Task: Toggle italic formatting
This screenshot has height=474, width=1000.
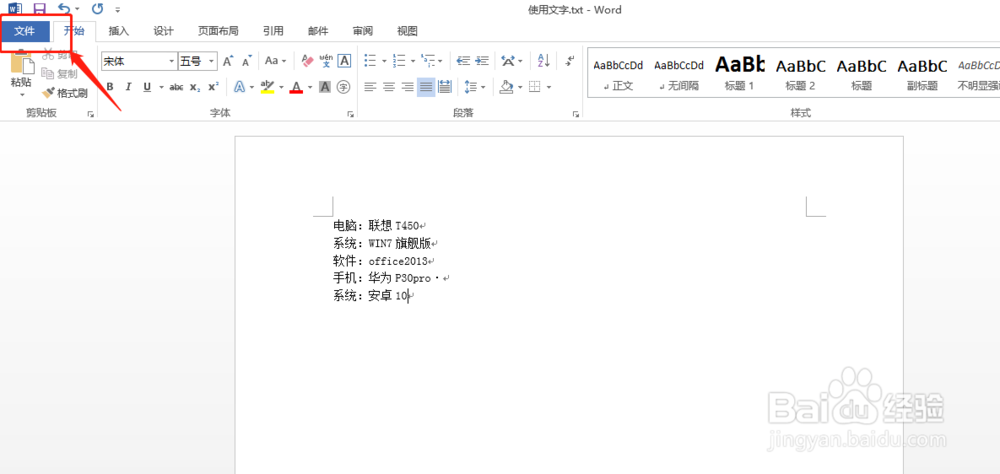Action: click(128, 87)
